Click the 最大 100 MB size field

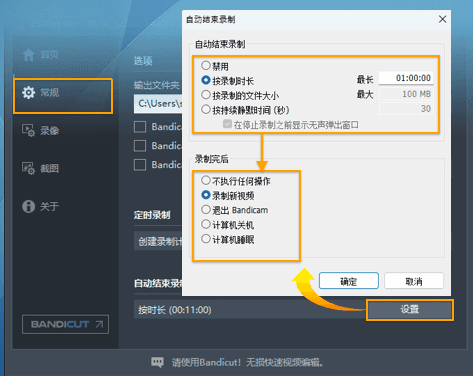coord(406,94)
